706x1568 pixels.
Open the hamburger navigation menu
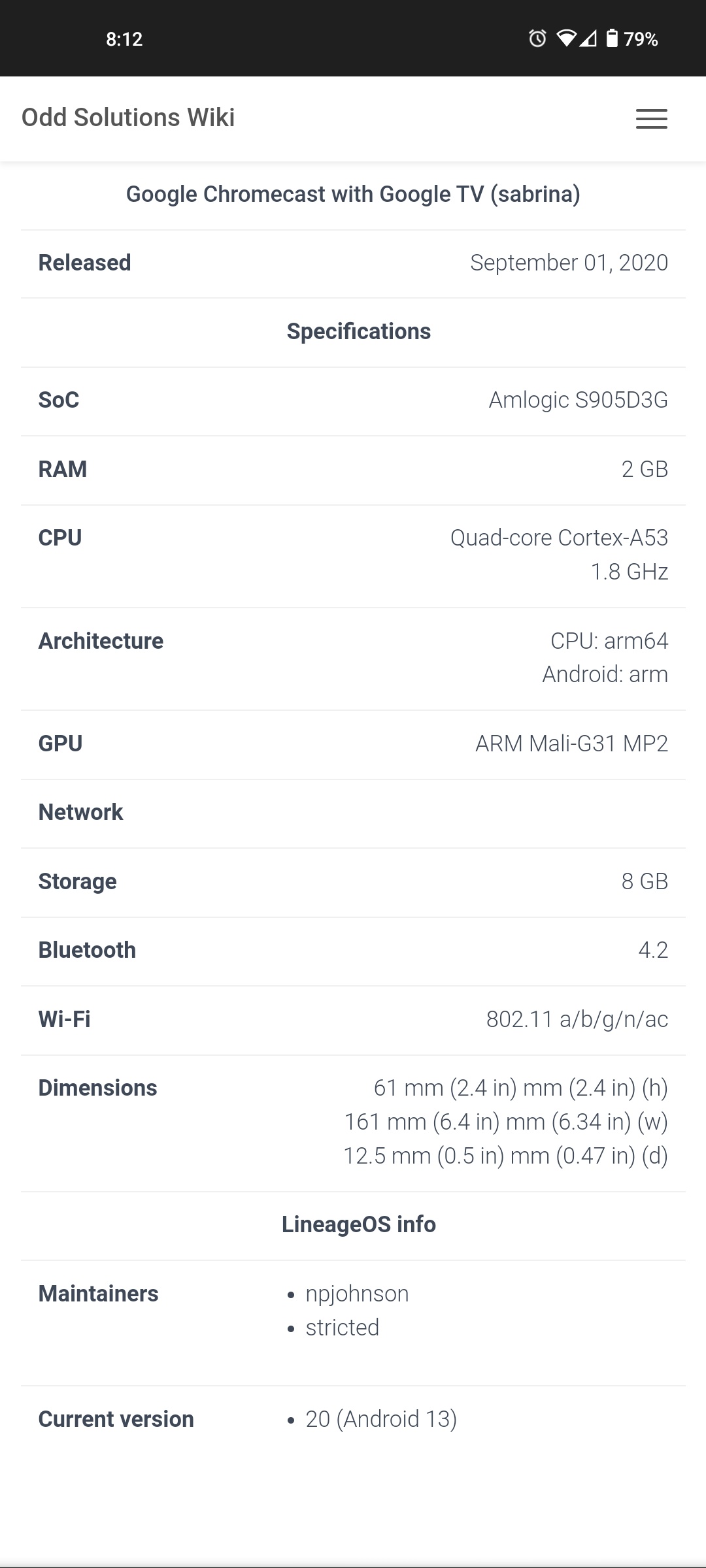pyautogui.click(x=651, y=118)
